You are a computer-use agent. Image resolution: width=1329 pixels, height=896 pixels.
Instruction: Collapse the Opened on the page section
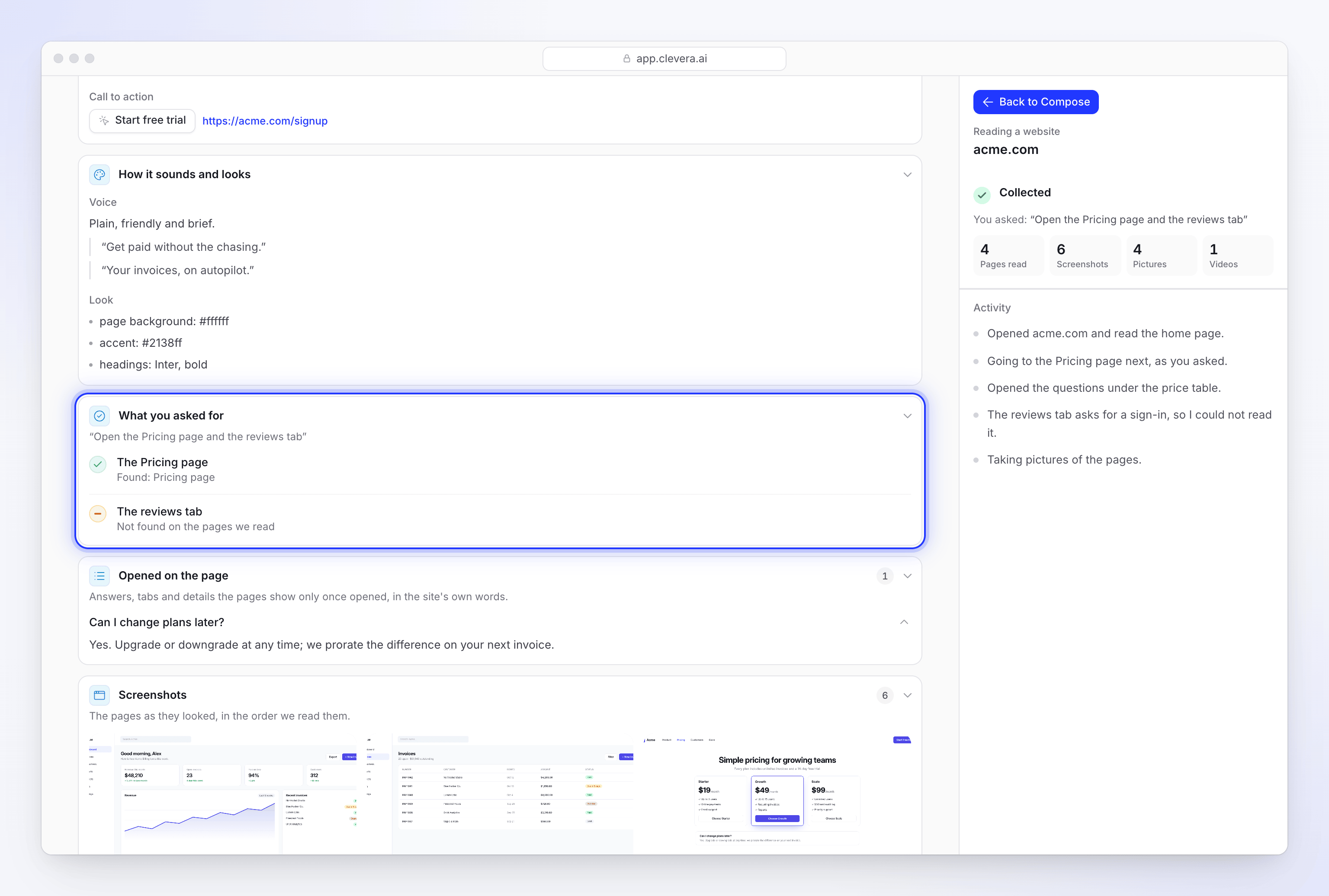click(907, 576)
